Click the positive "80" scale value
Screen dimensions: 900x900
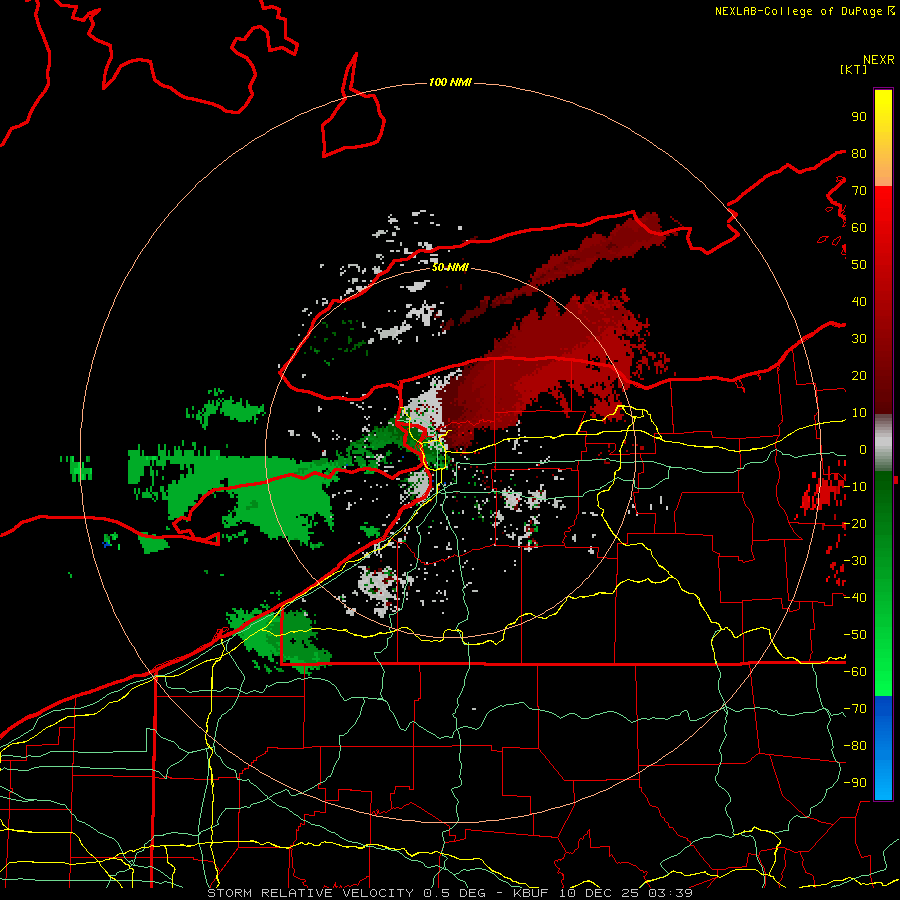(859, 154)
